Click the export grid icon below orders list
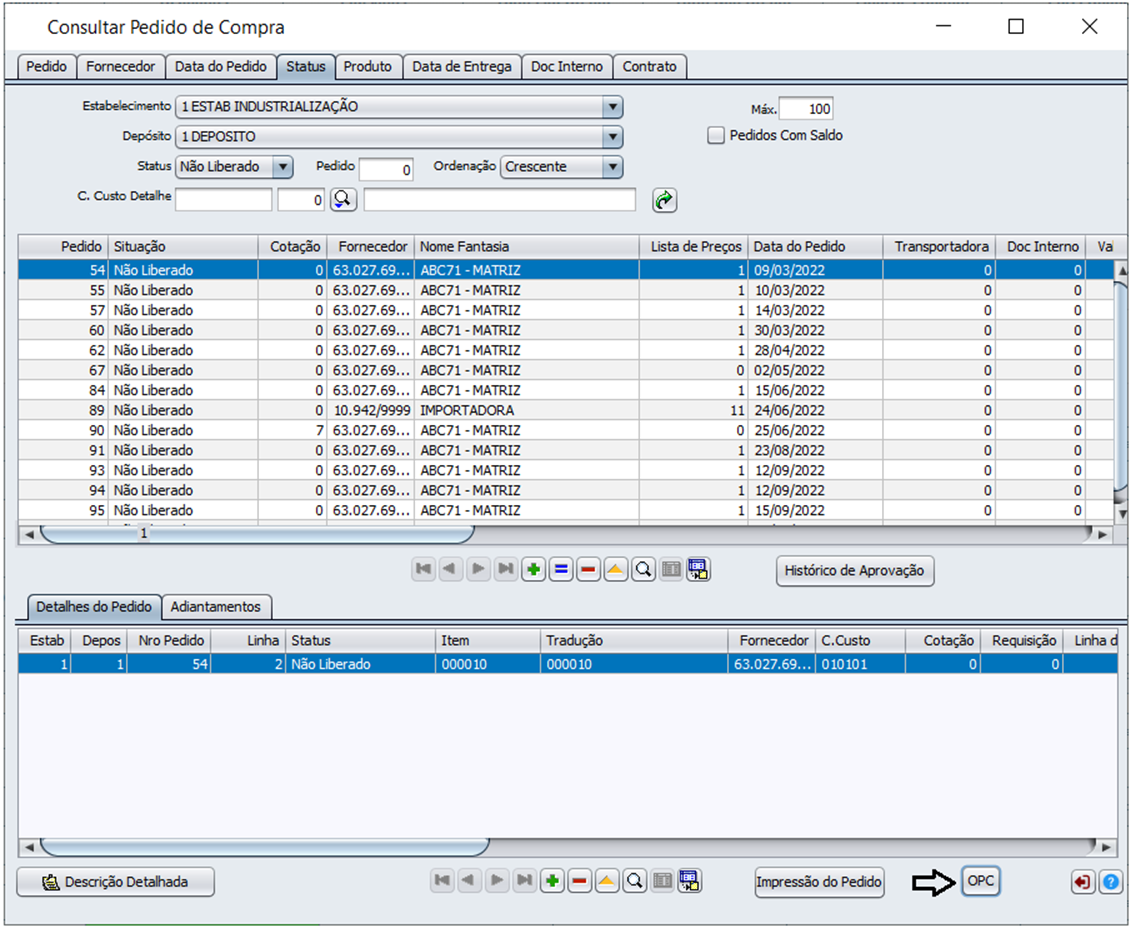The image size is (1131, 928). [x=698, y=570]
